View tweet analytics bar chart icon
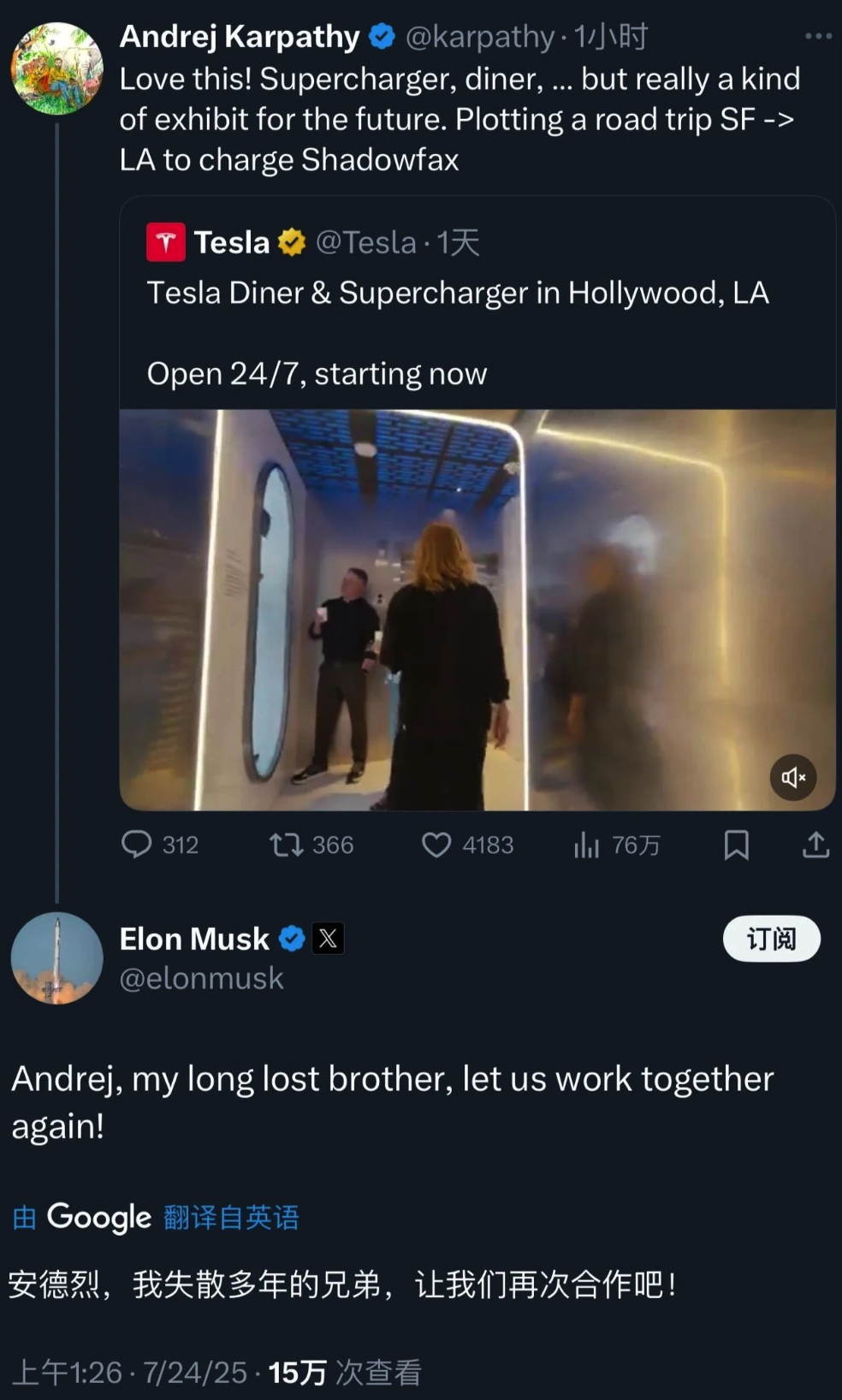This screenshot has height=1400, width=842. (x=586, y=845)
